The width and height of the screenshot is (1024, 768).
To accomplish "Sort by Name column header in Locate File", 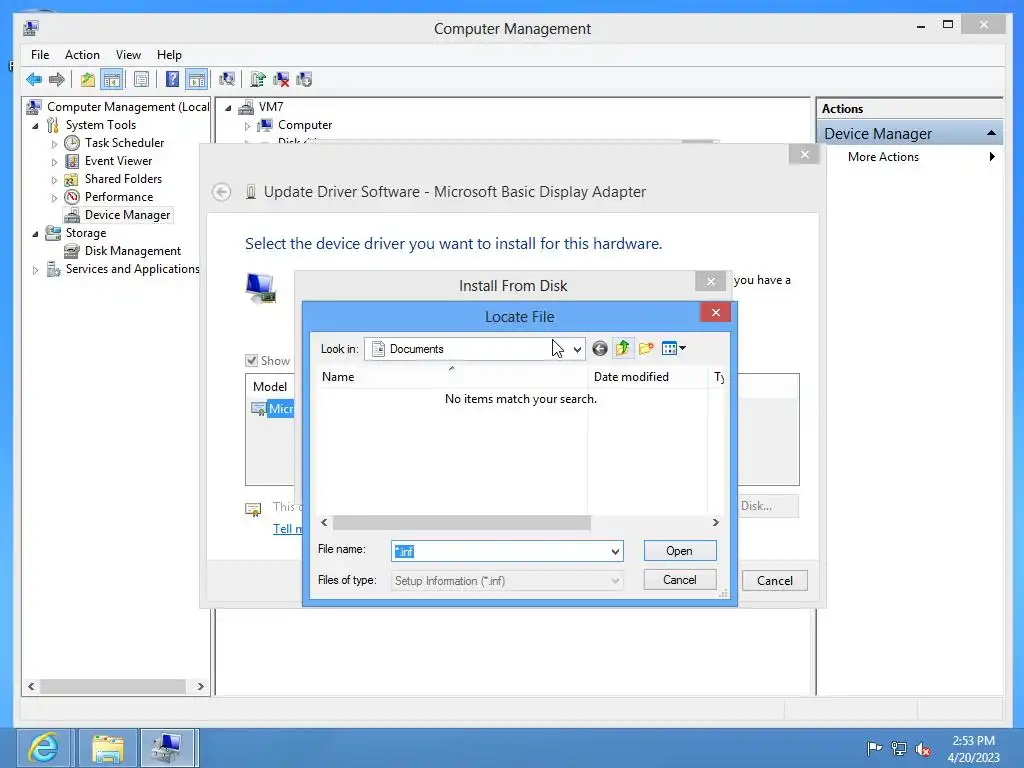I will click(x=451, y=377).
